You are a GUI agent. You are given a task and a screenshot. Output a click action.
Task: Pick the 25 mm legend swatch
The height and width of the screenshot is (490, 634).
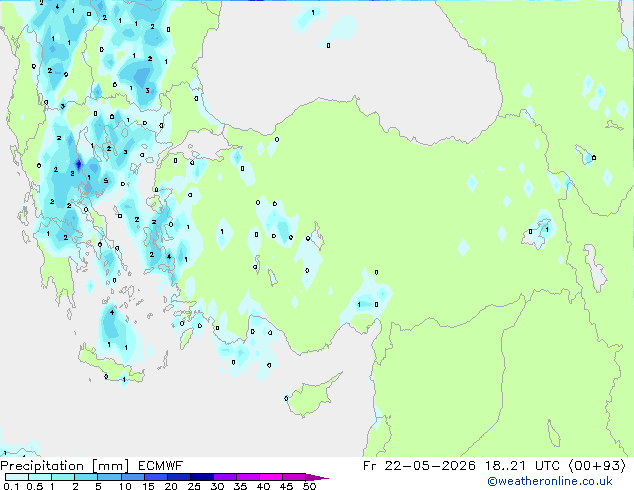pyautogui.click(x=201, y=477)
